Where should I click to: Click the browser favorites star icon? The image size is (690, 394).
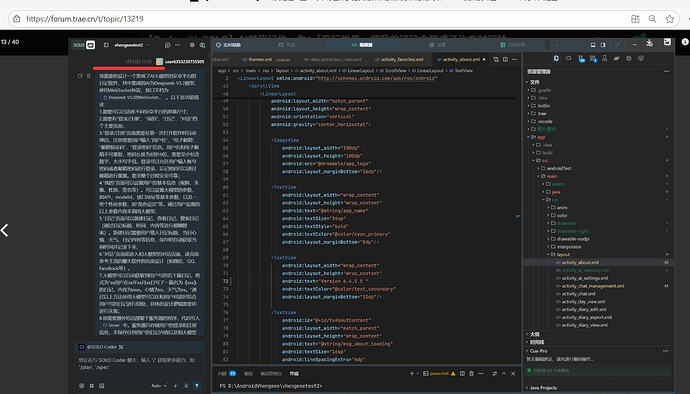[670, 19]
